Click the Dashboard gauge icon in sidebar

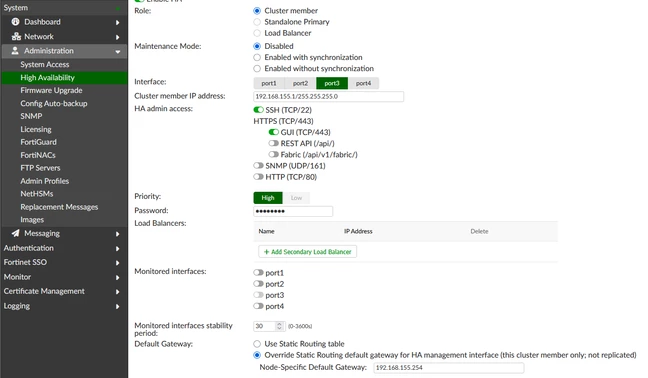tap(15, 22)
